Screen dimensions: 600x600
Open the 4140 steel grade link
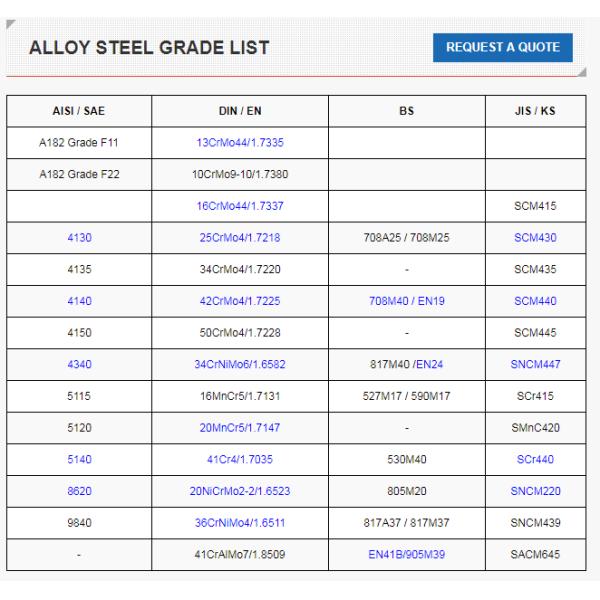(x=79, y=300)
